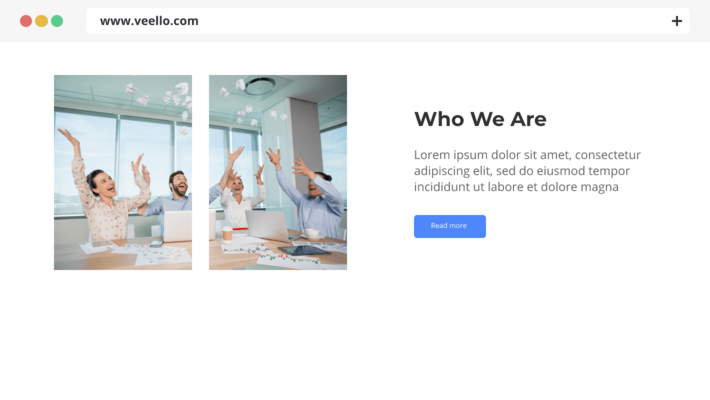Click the word 'consectetur' in the paragraph
This screenshot has height=400, width=710.
pos(608,155)
